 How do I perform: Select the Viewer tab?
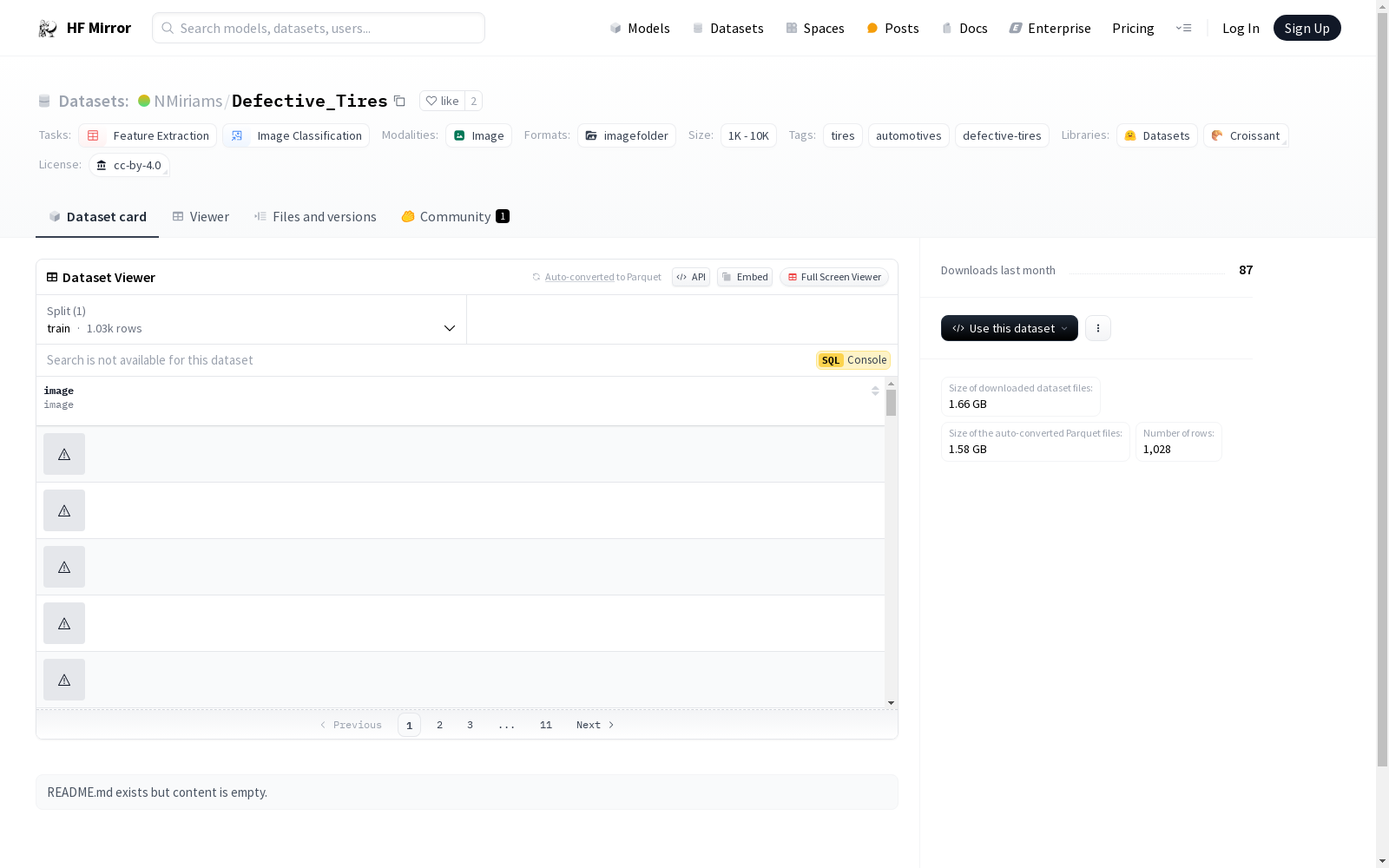[x=201, y=217]
